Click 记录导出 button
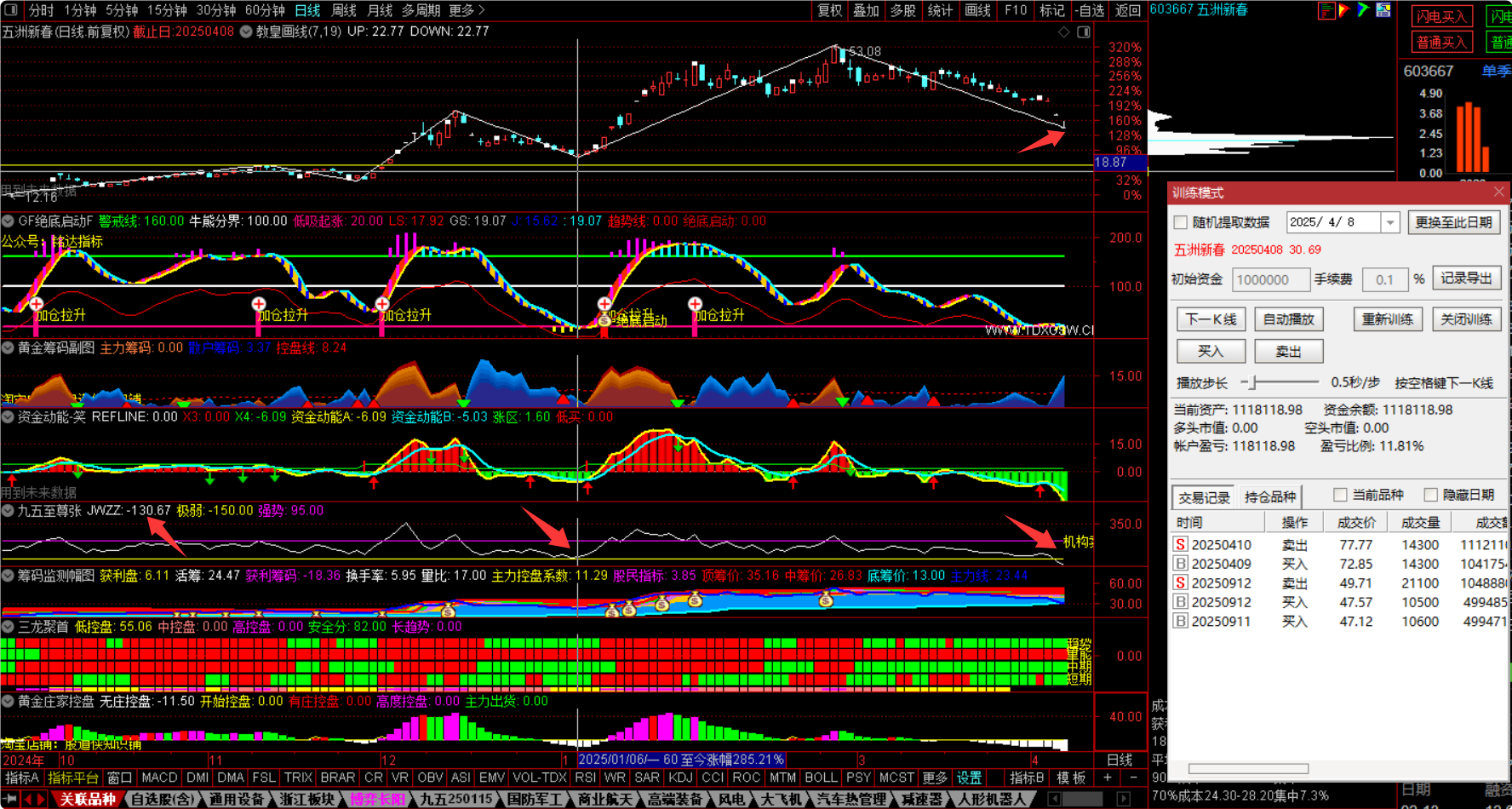The image size is (1512, 809). click(1466, 278)
